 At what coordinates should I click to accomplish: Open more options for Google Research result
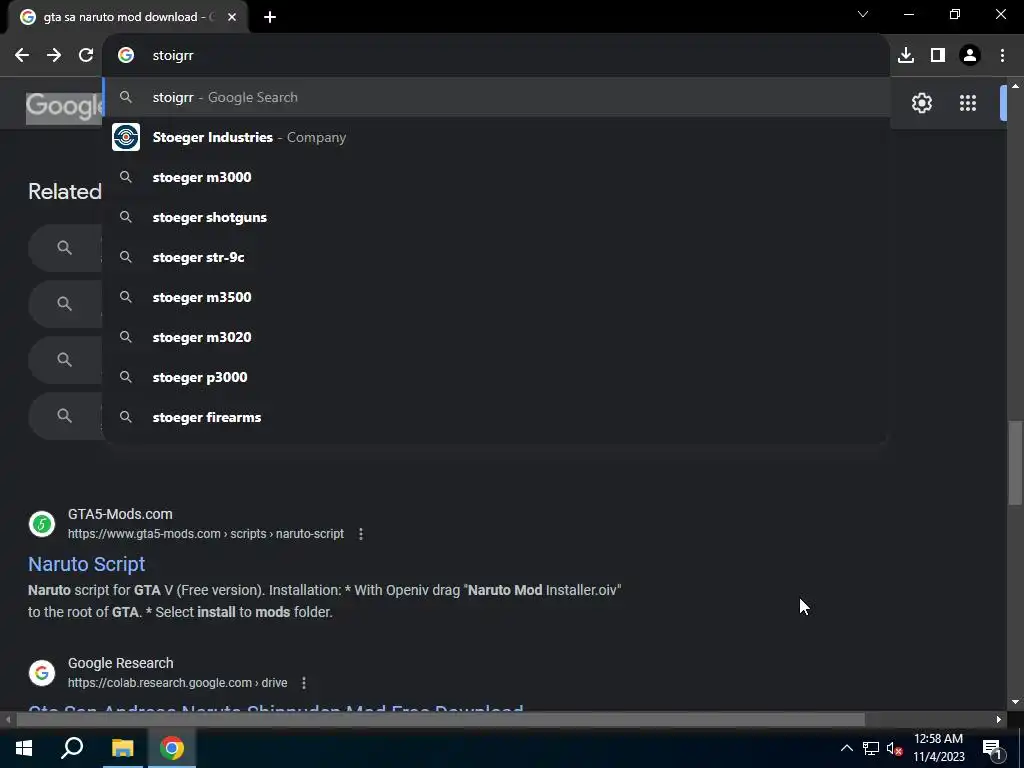304,683
